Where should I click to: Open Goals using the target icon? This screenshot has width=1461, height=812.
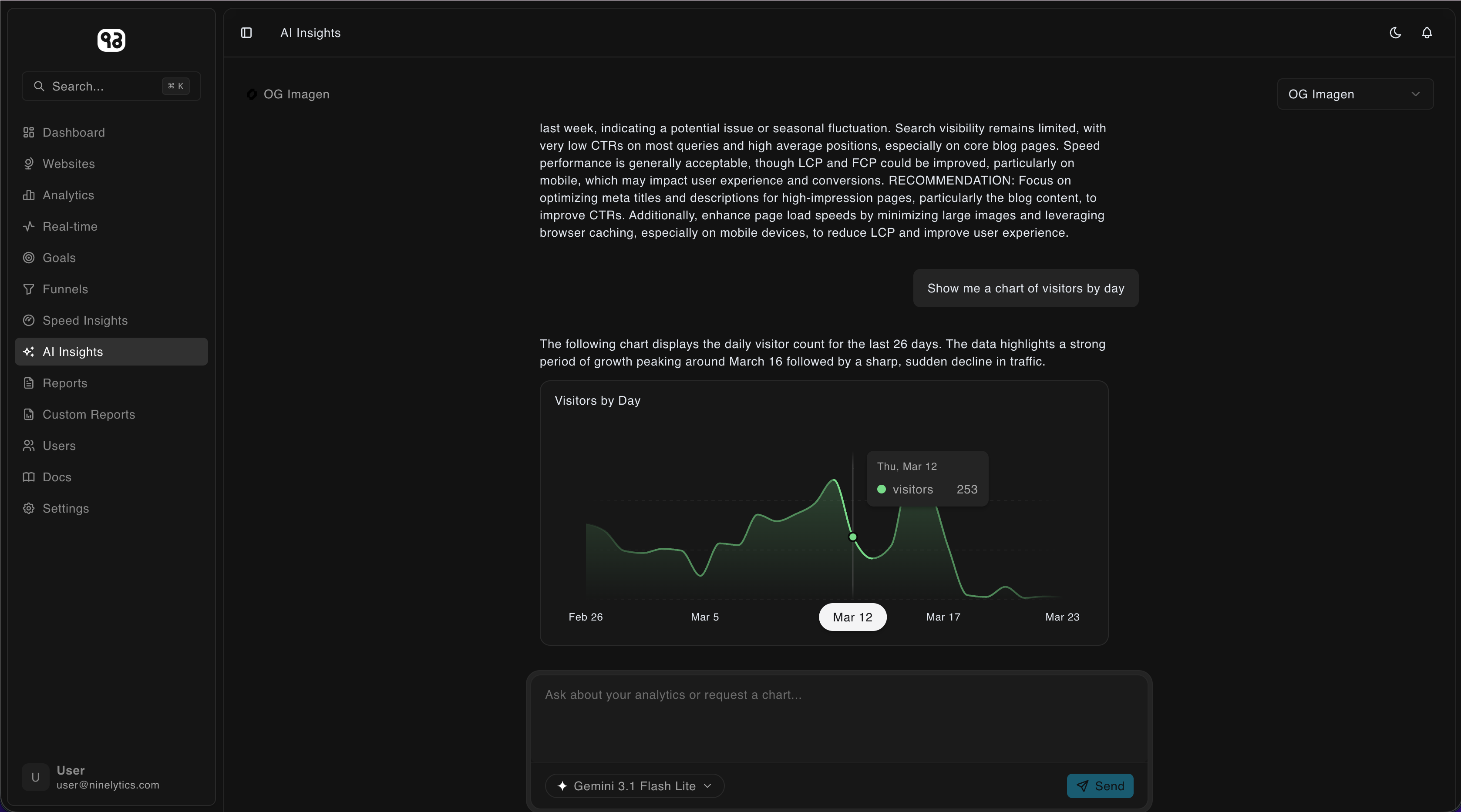pos(29,258)
